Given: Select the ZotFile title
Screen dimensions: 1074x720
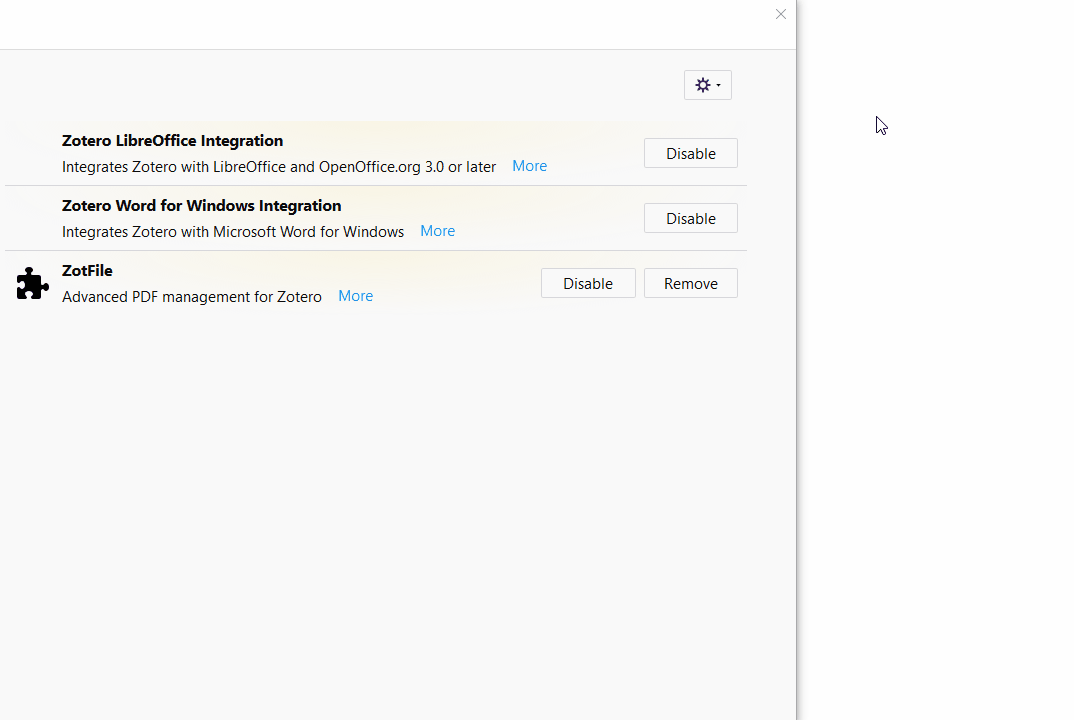Looking at the screenshot, I should [x=87, y=271].
